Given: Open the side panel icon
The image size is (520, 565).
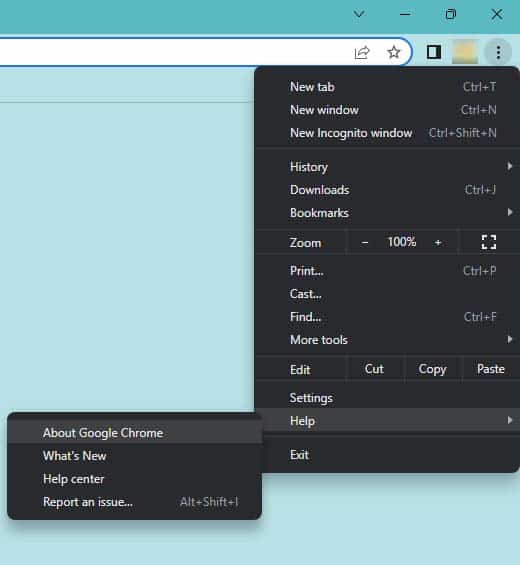Looking at the screenshot, I should (434, 52).
